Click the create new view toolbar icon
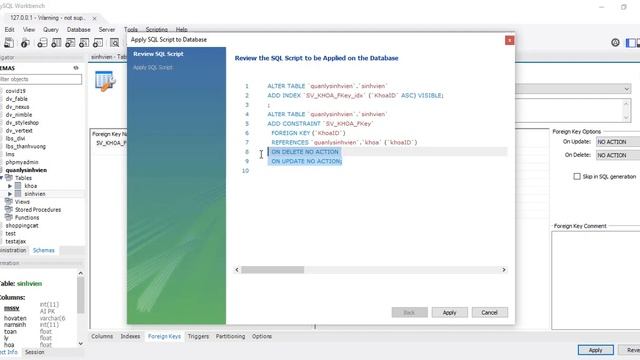 tap(70, 42)
